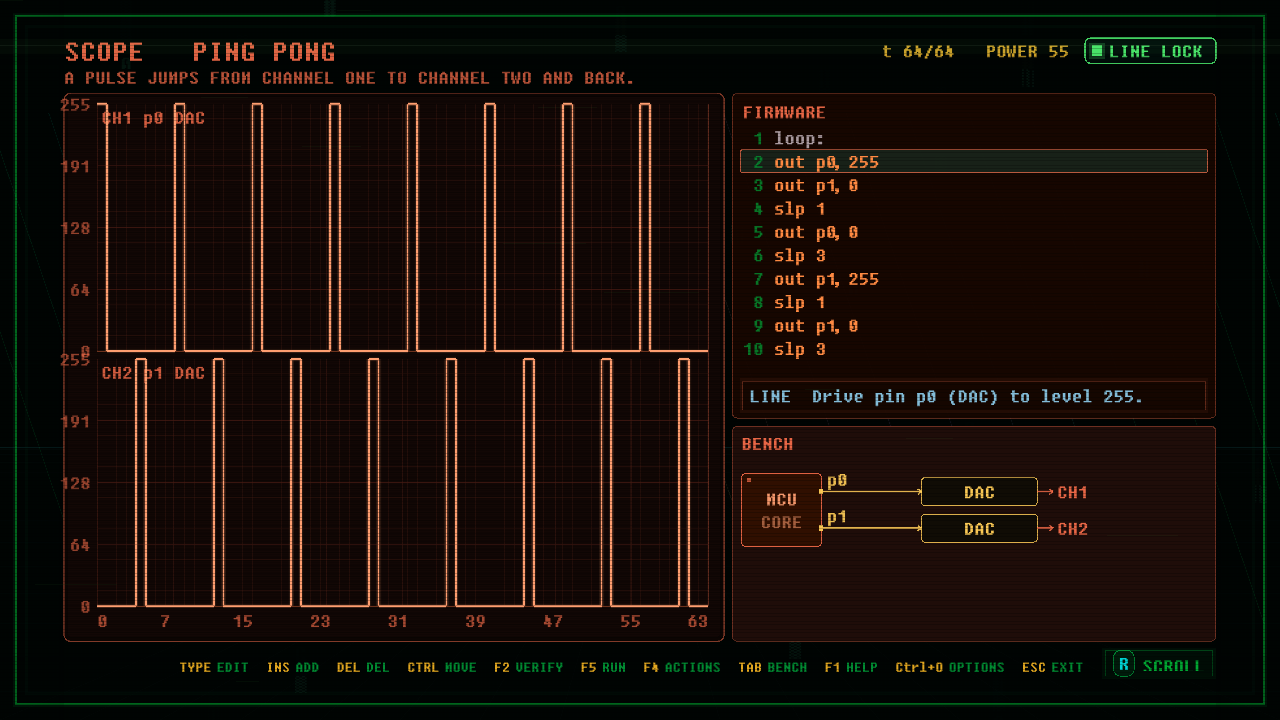The width and height of the screenshot is (1280, 720).
Task: Click the CH2 p1 DAC channel label
Action: click(153, 373)
